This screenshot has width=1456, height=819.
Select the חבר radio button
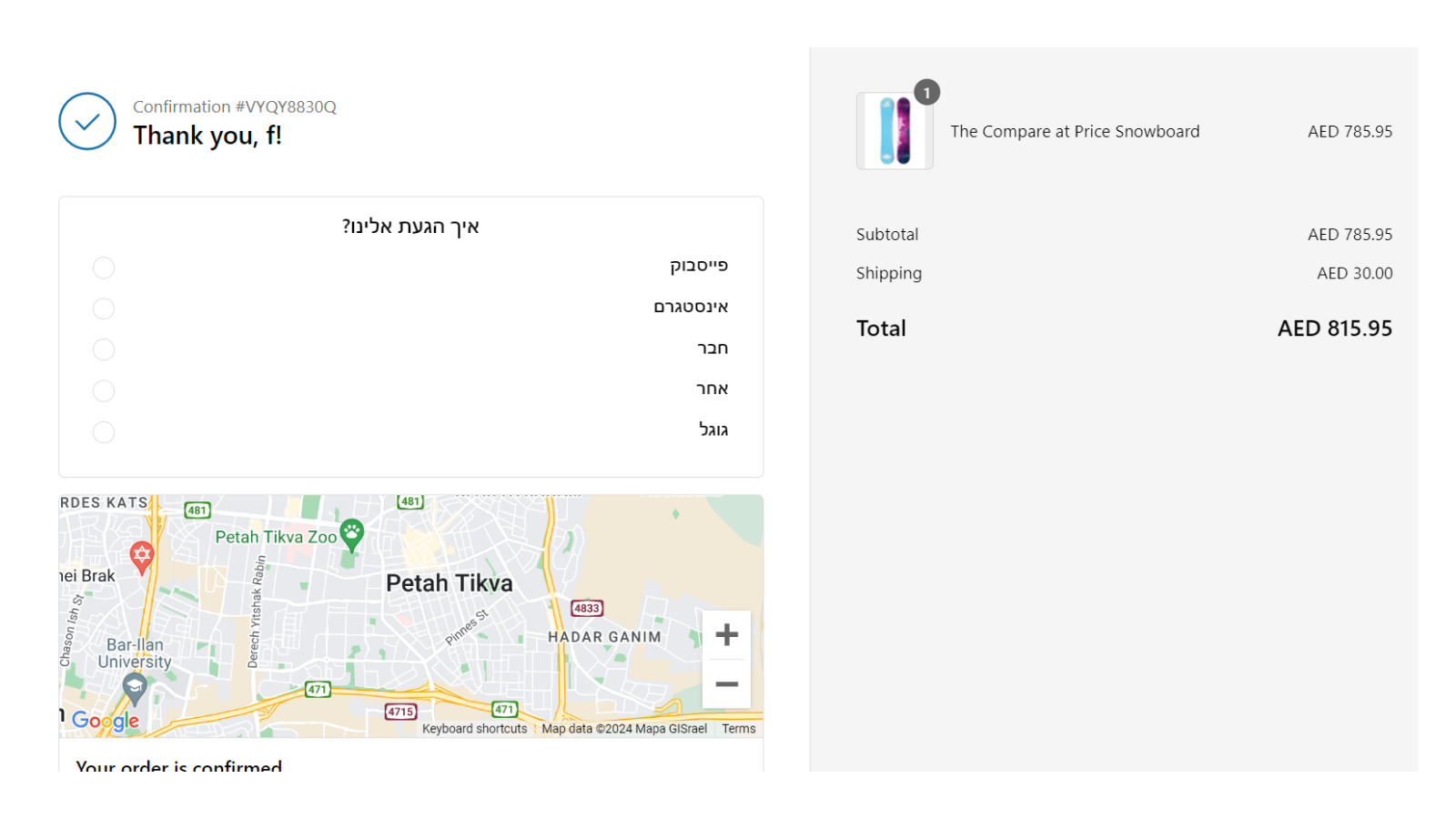[103, 349]
